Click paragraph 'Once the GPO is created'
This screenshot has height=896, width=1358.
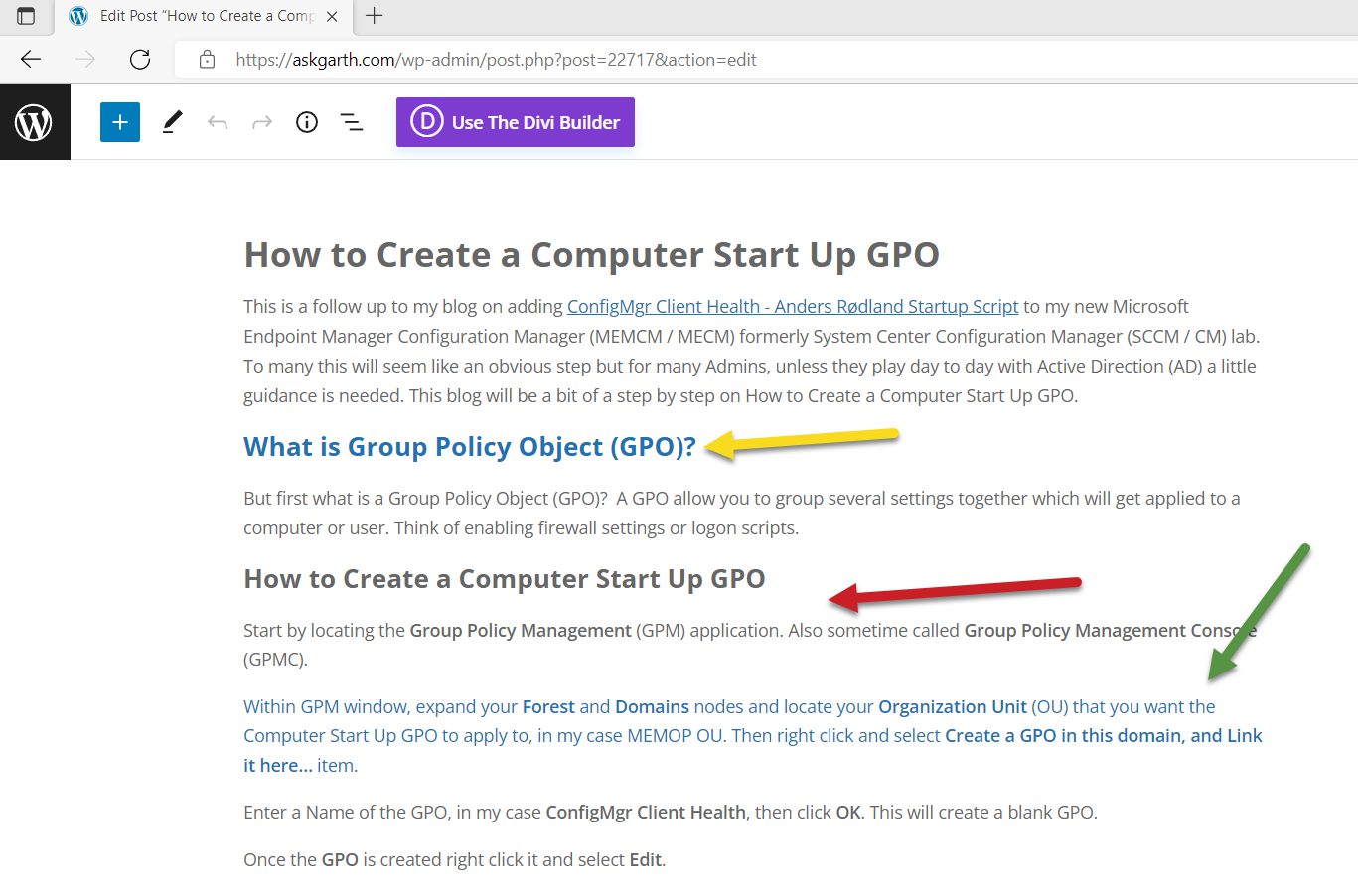(x=455, y=859)
